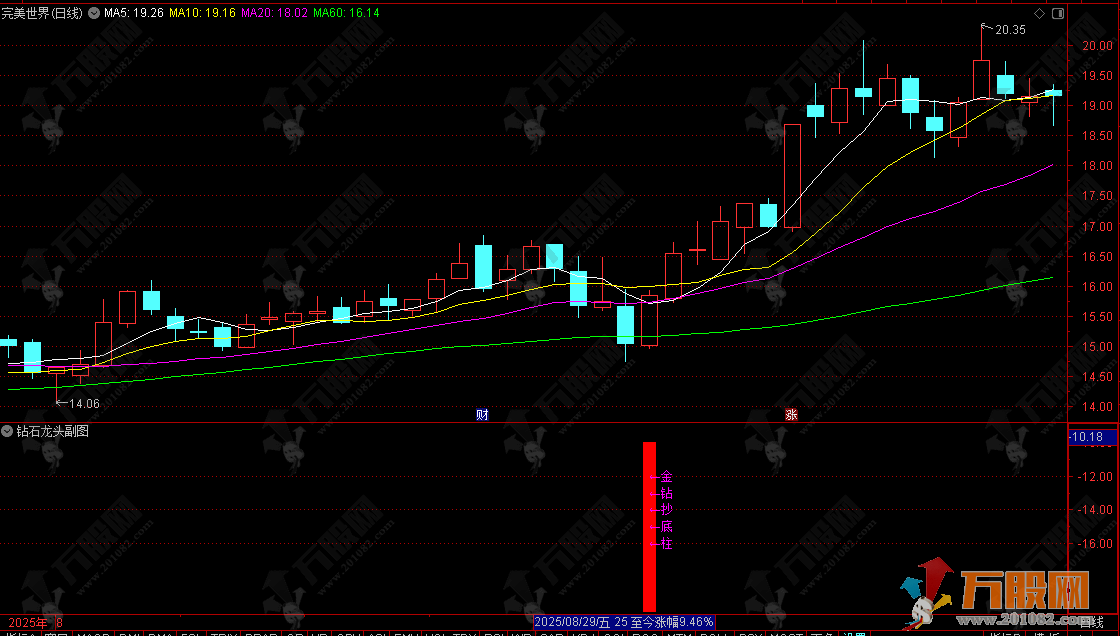This screenshot has height=636, width=1120.
Task: Click the 底 label beside red bar
Action: [666, 527]
